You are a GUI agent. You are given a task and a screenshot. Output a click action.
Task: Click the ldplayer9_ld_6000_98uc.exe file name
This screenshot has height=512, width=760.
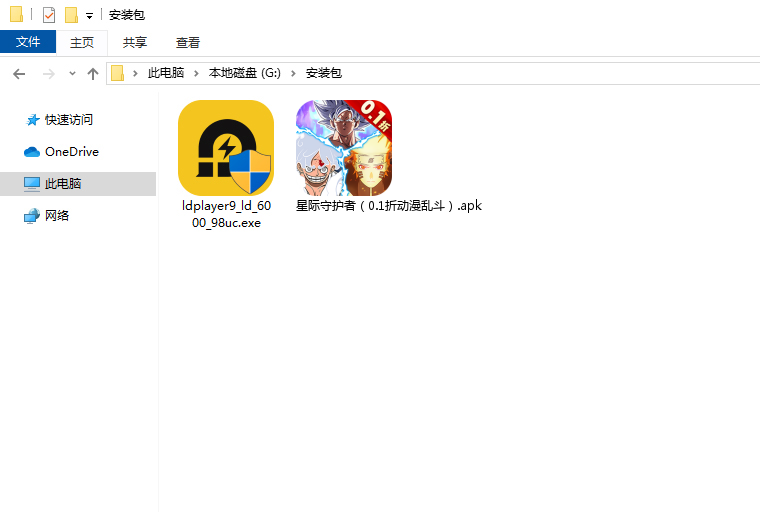click(226, 214)
